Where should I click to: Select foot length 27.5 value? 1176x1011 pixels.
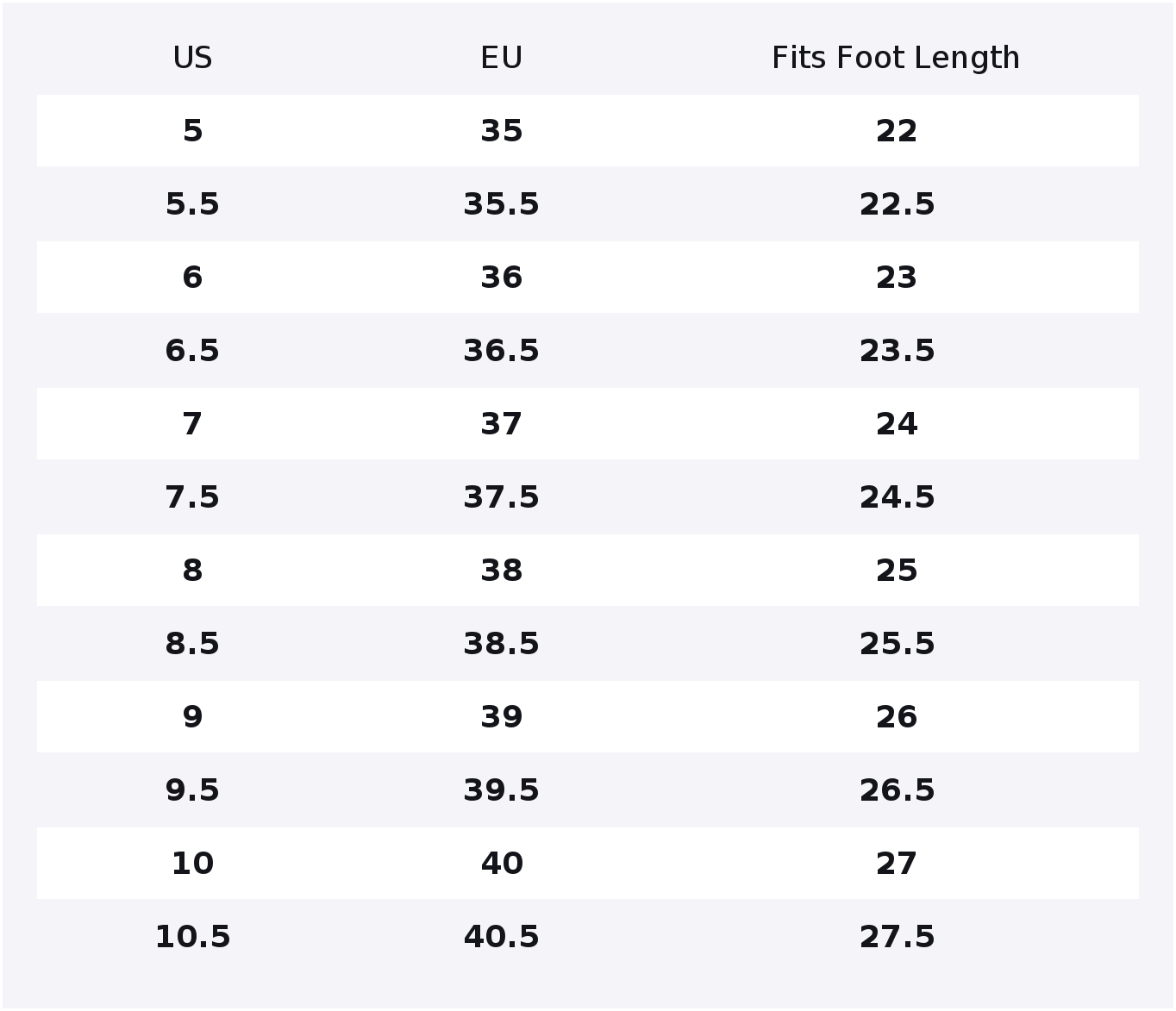click(x=896, y=937)
